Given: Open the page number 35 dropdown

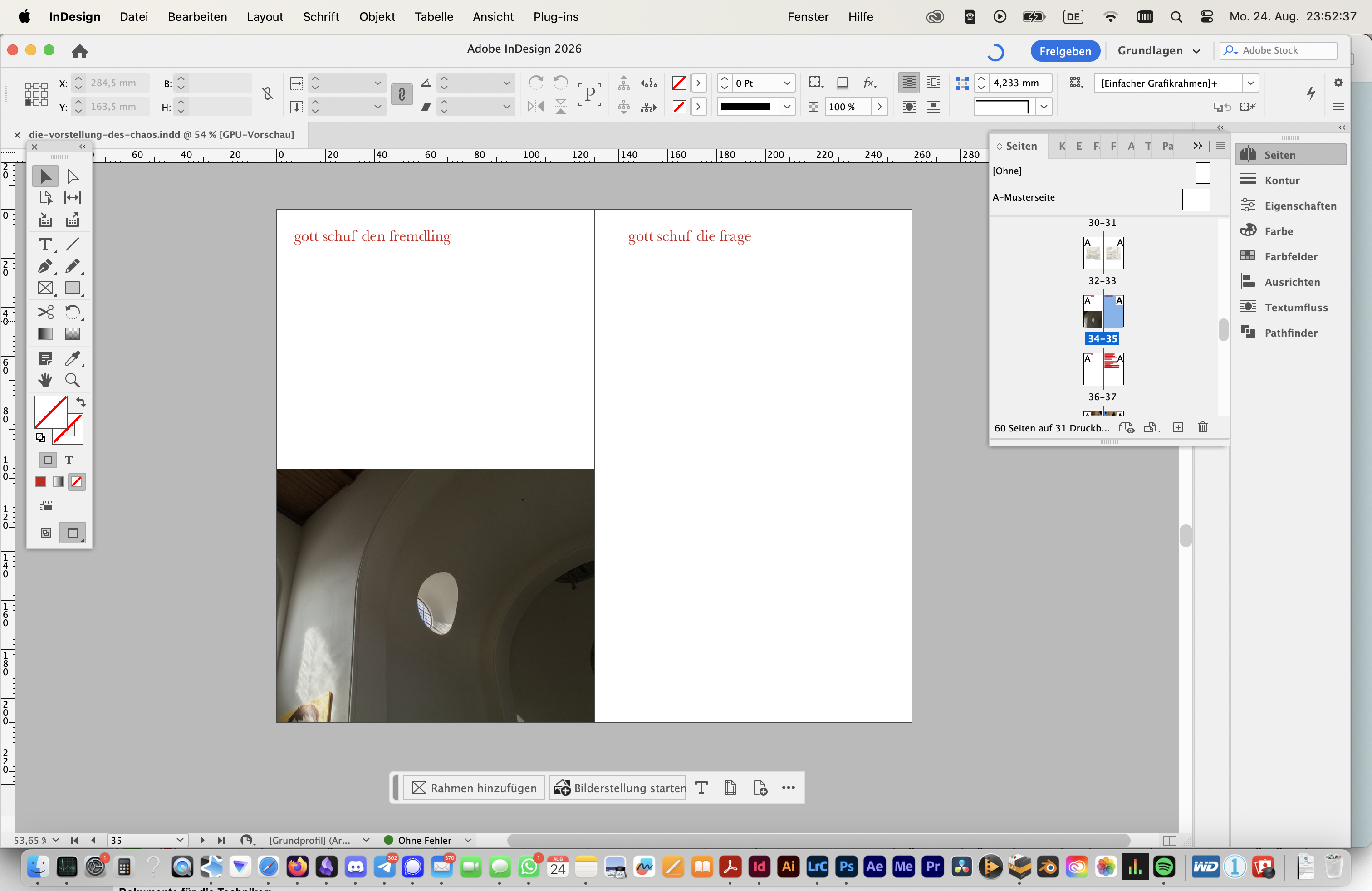Looking at the screenshot, I should click(180, 840).
